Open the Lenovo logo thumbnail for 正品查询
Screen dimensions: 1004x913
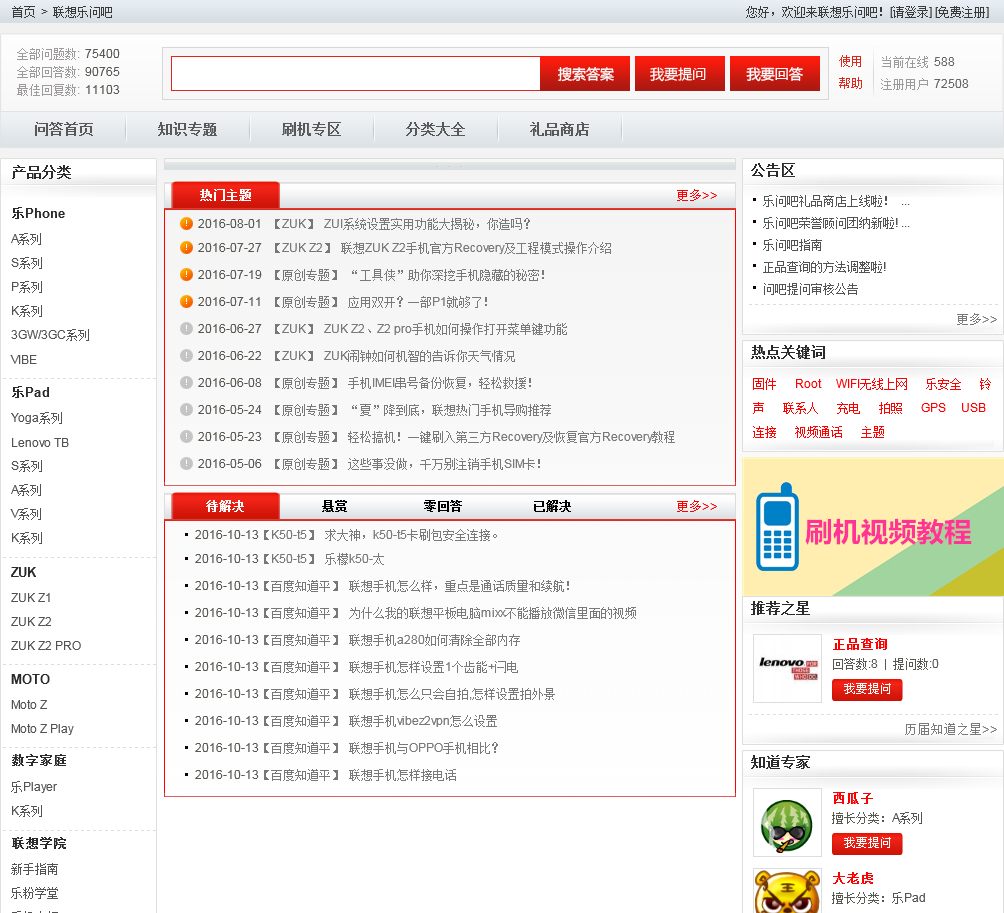coord(788,668)
